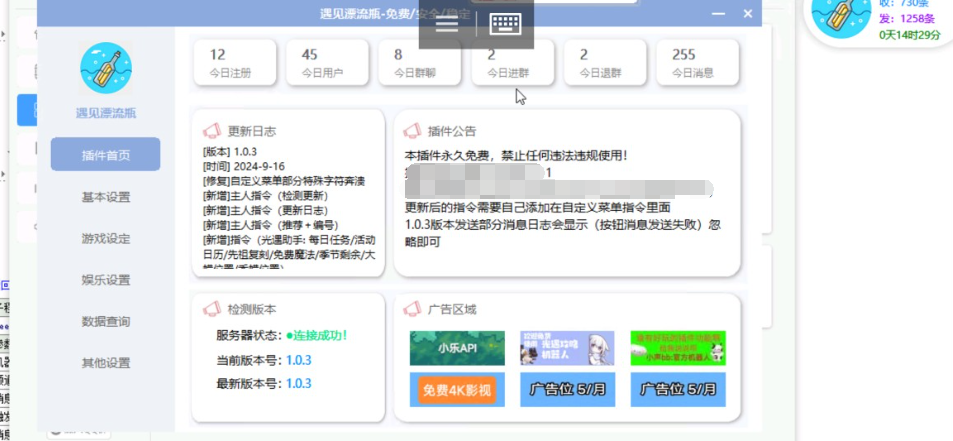Open the 基本设置 section
Viewport: 953px width, 441px height.
[x=106, y=197]
